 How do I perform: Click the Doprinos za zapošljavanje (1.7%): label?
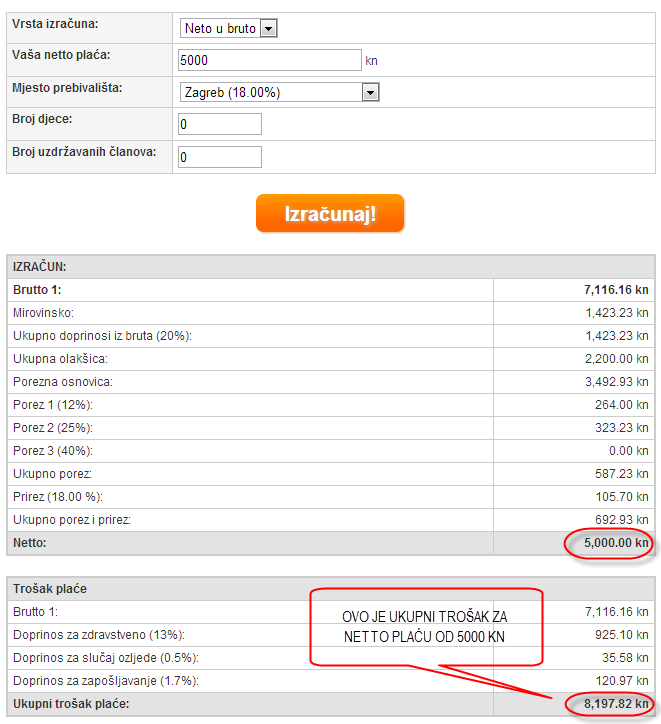point(106,681)
